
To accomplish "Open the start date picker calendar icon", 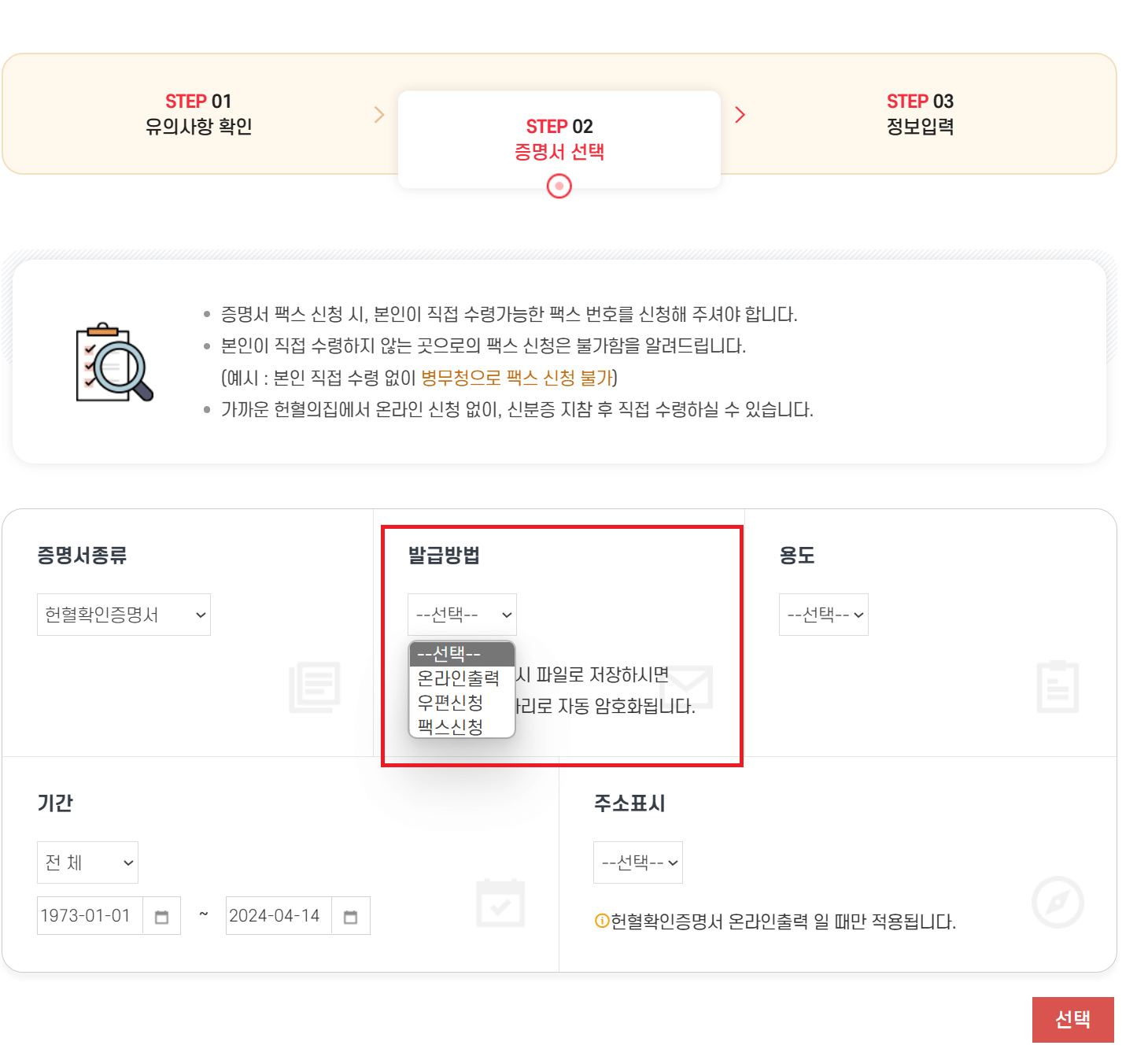I will (161, 915).
